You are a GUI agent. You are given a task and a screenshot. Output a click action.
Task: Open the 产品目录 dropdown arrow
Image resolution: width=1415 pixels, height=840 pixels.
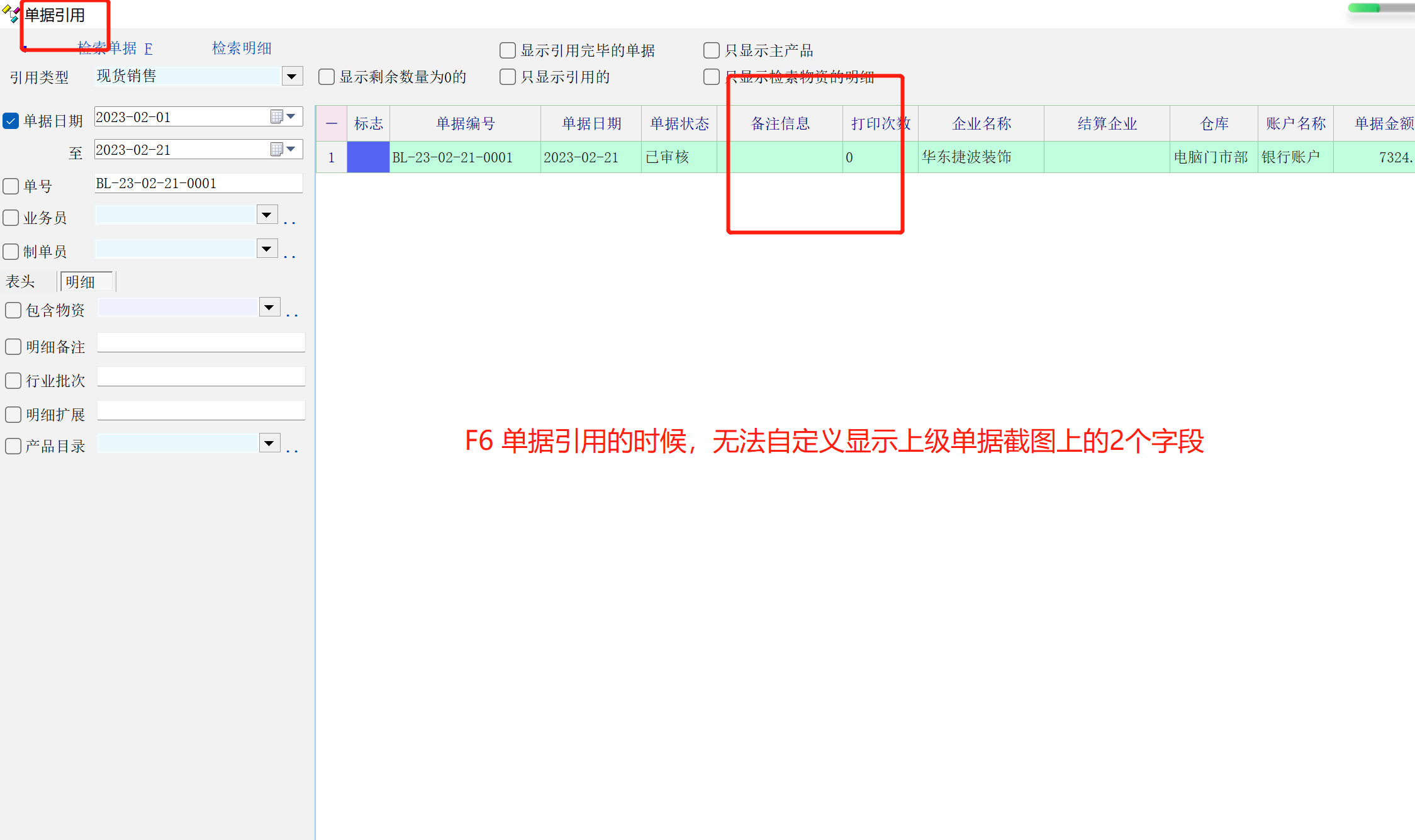[269, 443]
